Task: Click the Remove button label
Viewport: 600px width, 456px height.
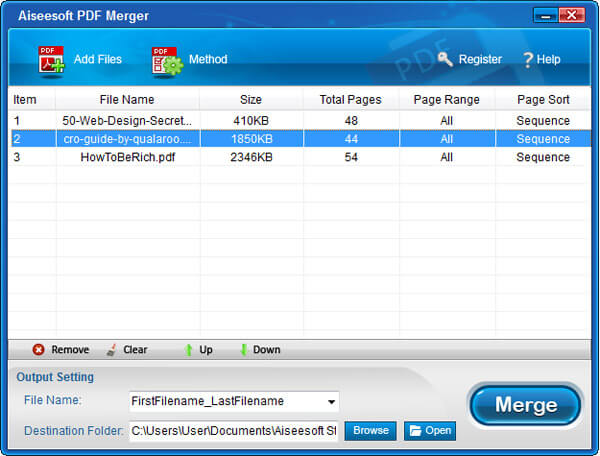Action: (x=70, y=350)
